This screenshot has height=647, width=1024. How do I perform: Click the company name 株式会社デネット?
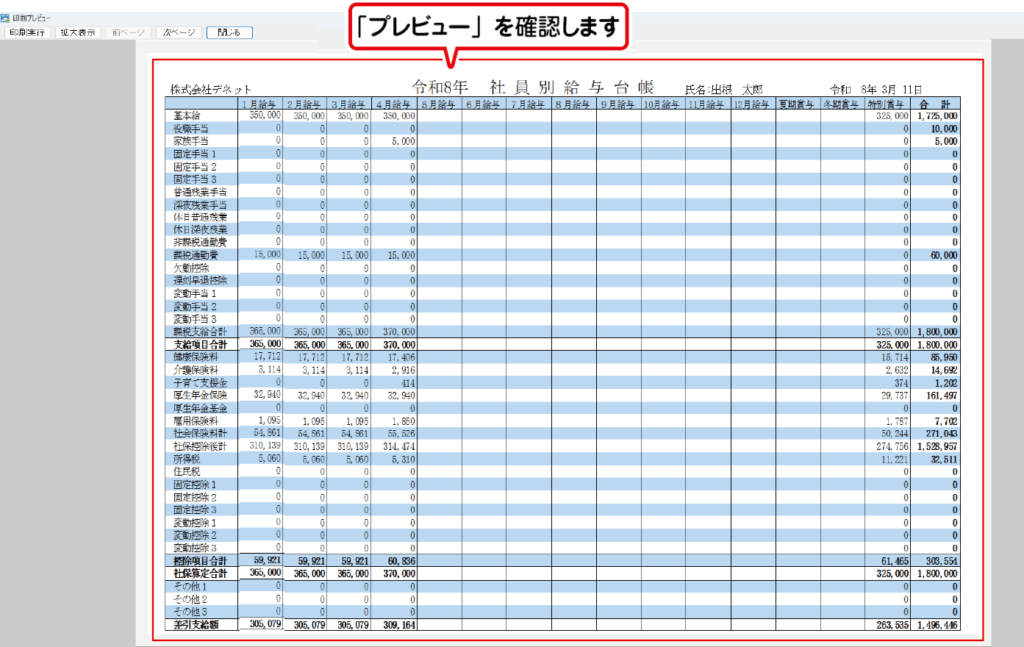click(x=204, y=89)
